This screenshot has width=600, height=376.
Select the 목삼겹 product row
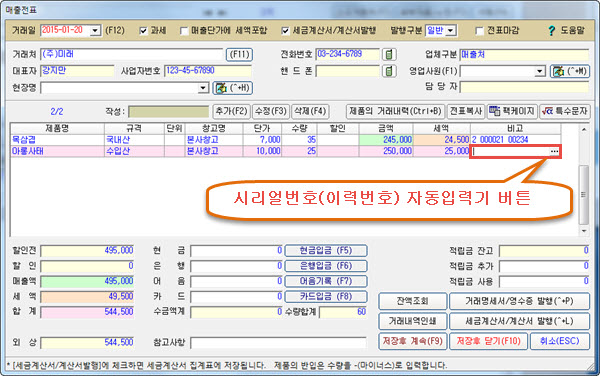click(285, 140)
